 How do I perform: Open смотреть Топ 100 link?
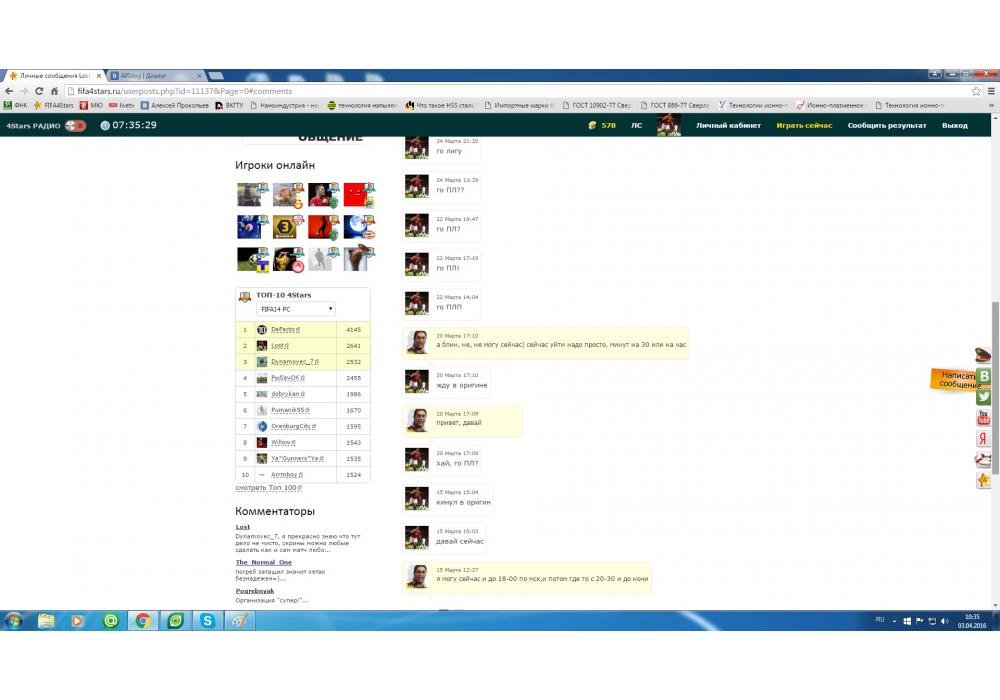coord(268,488)
